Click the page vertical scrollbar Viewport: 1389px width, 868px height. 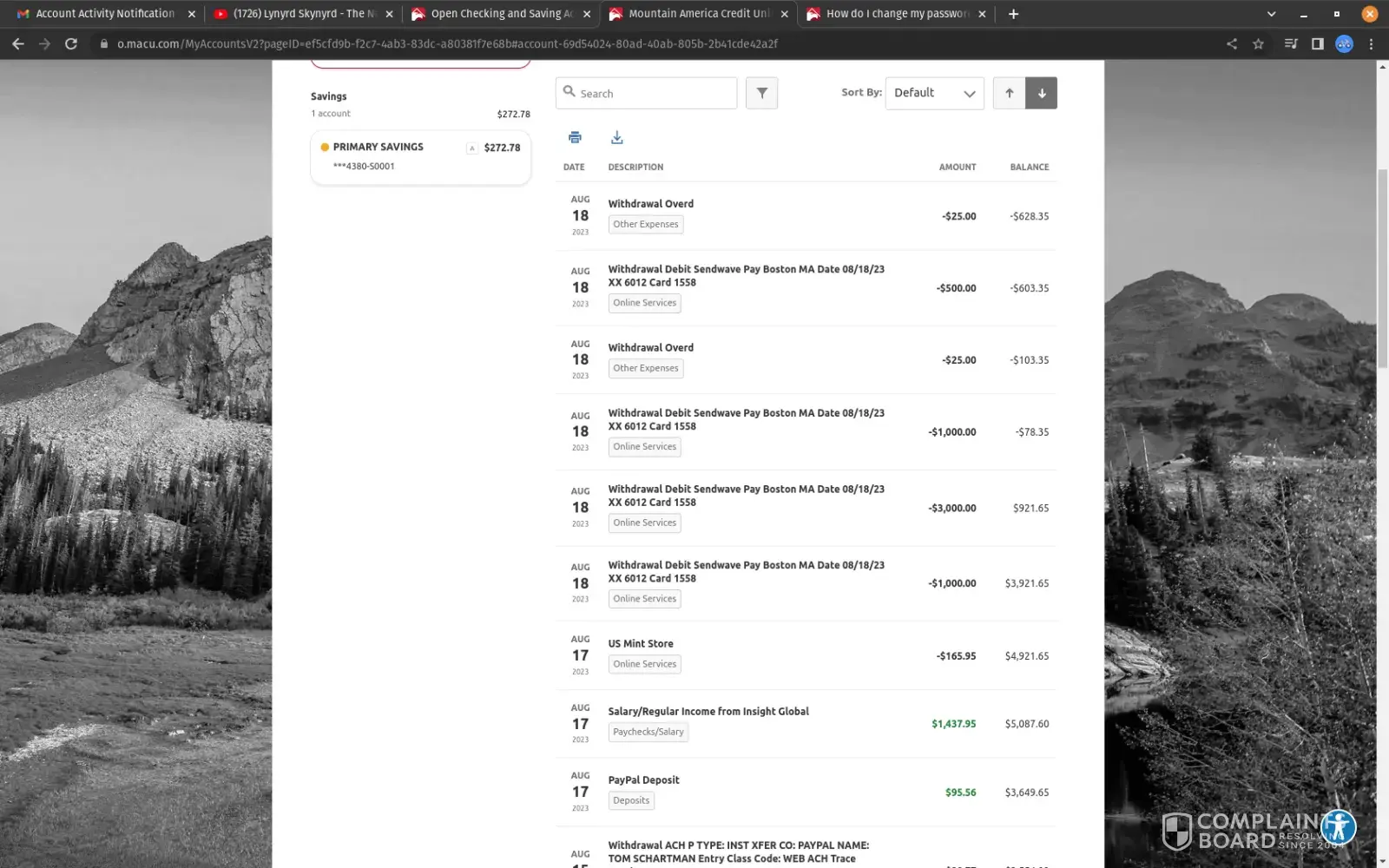point(1382,260)
